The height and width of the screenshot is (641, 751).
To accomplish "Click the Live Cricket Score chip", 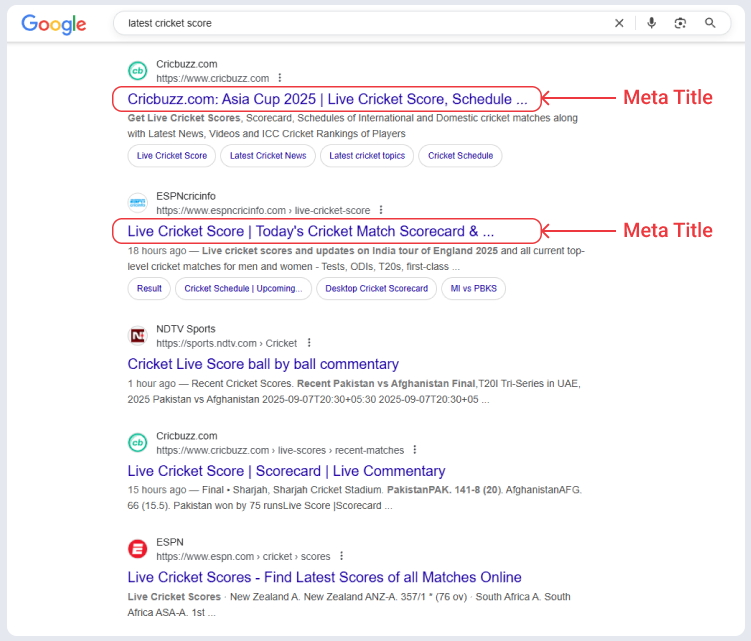I will pos(171,156).
